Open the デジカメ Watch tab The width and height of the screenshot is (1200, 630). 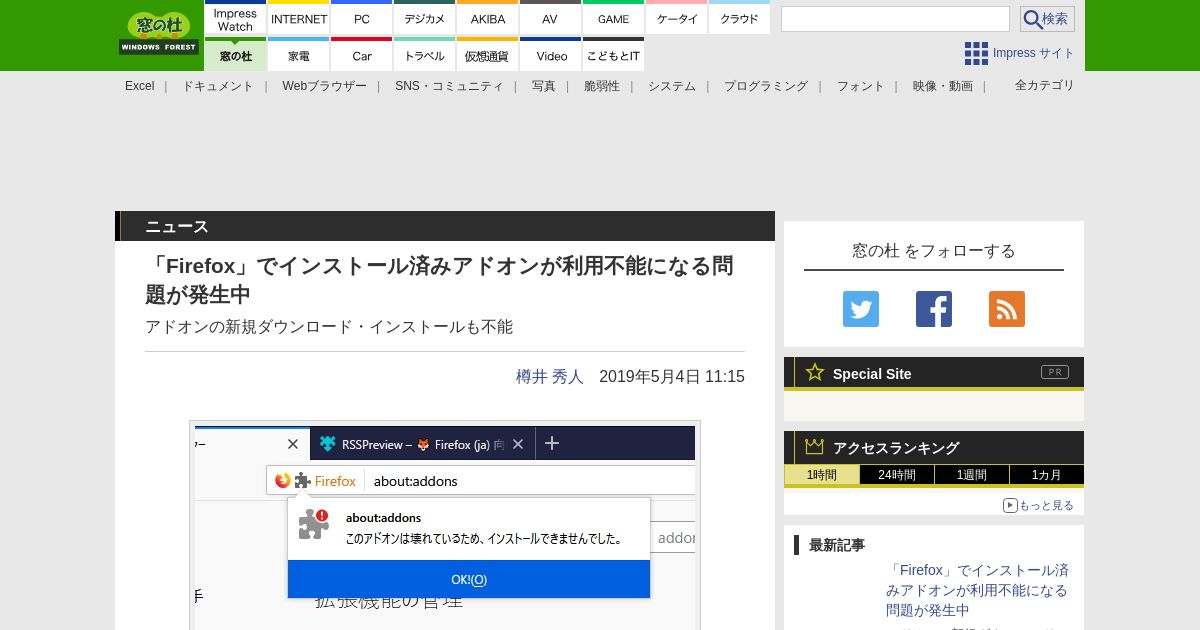click(424, 18)
